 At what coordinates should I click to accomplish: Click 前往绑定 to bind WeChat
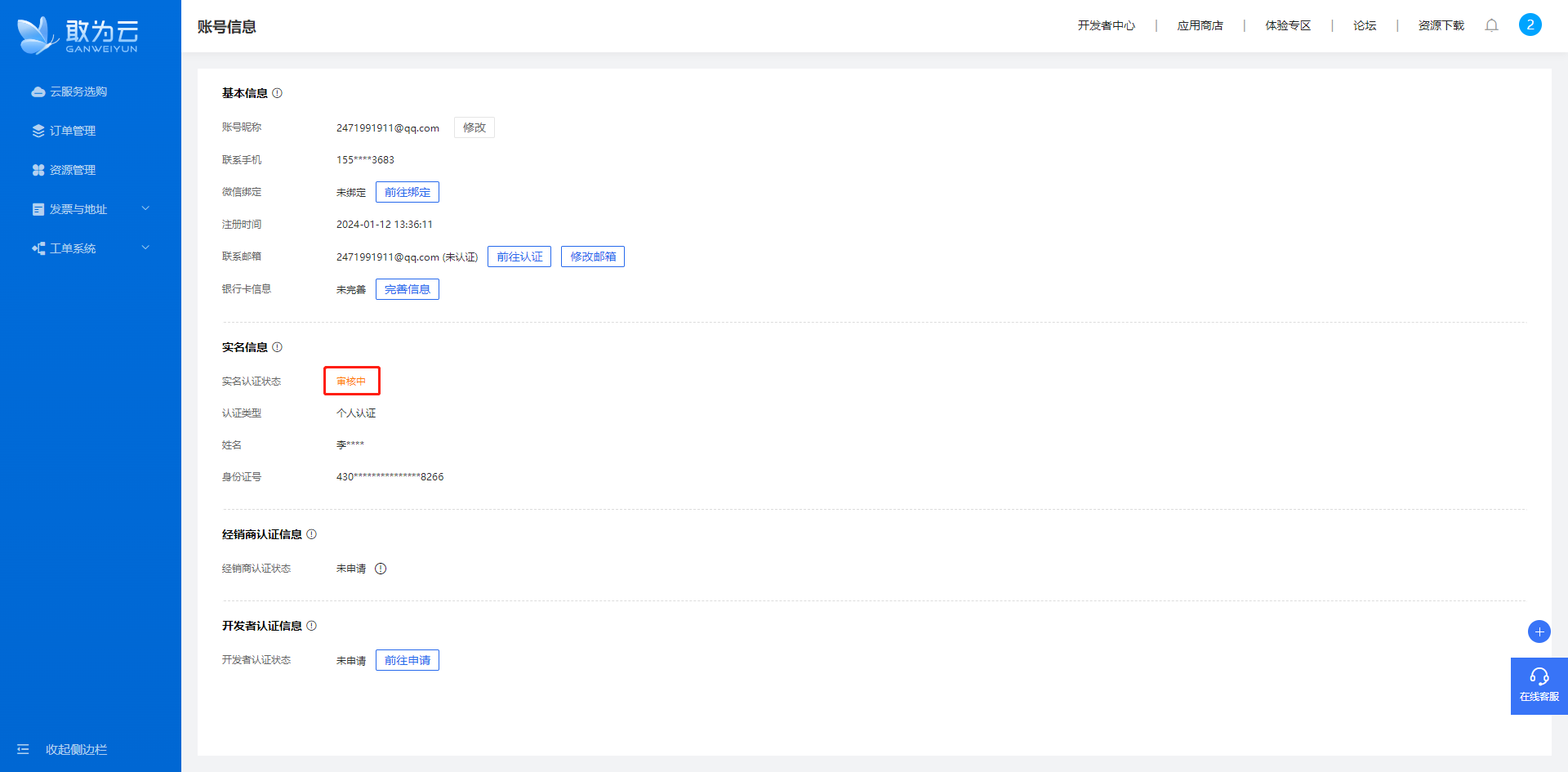click(x=407, y=192)
